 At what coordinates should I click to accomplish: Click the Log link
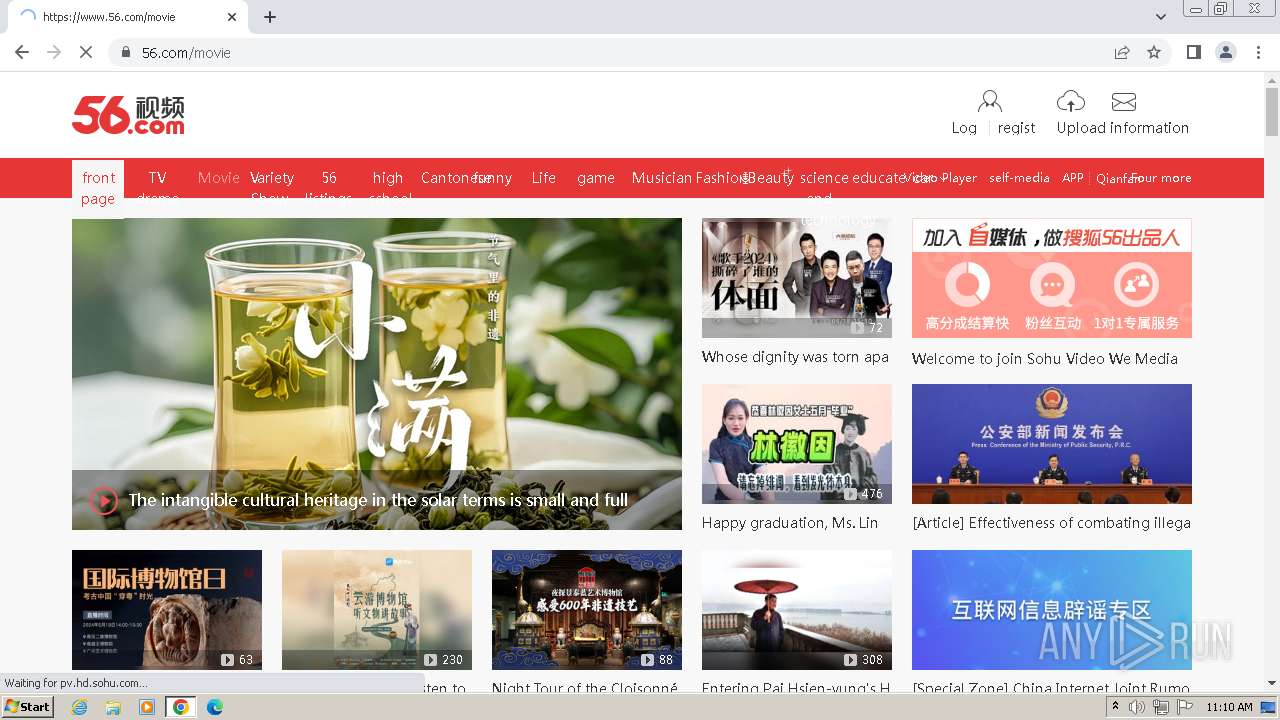(964, 128)
